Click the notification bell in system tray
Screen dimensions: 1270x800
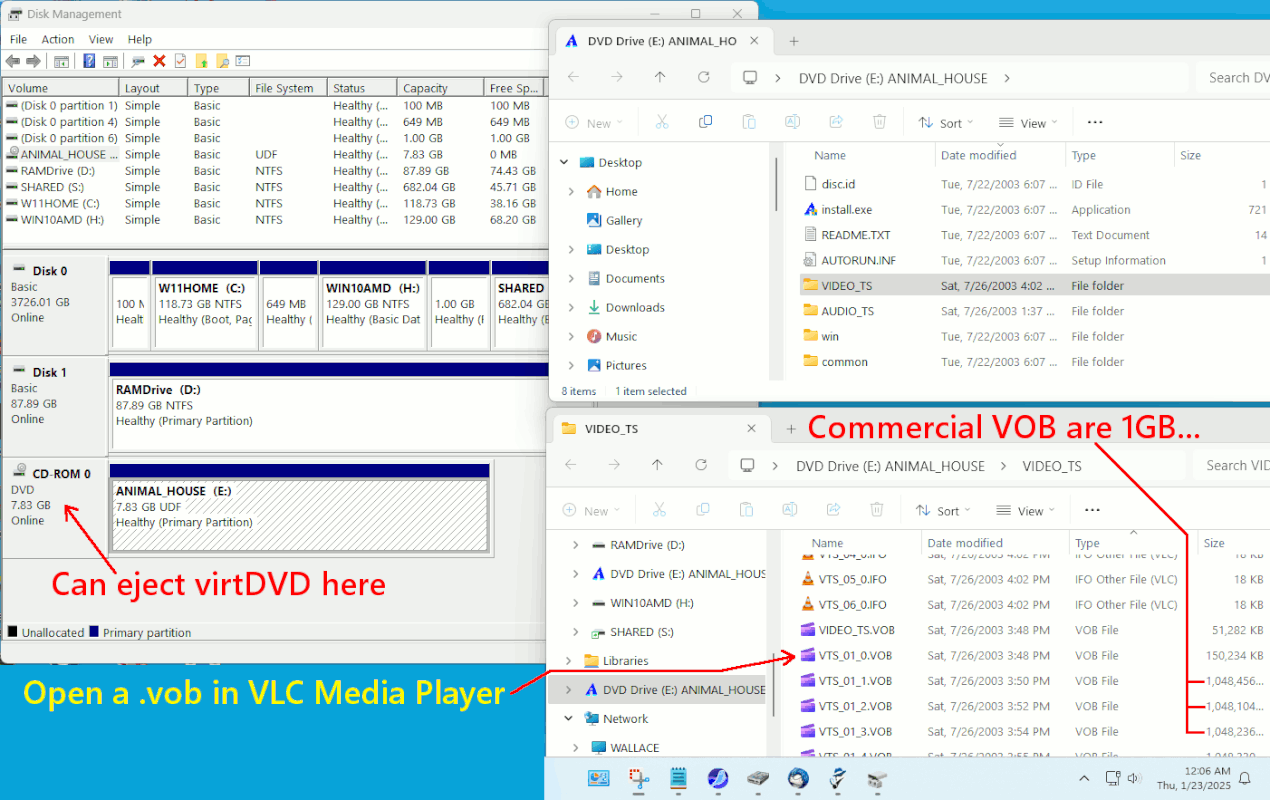coord(1245,778)
